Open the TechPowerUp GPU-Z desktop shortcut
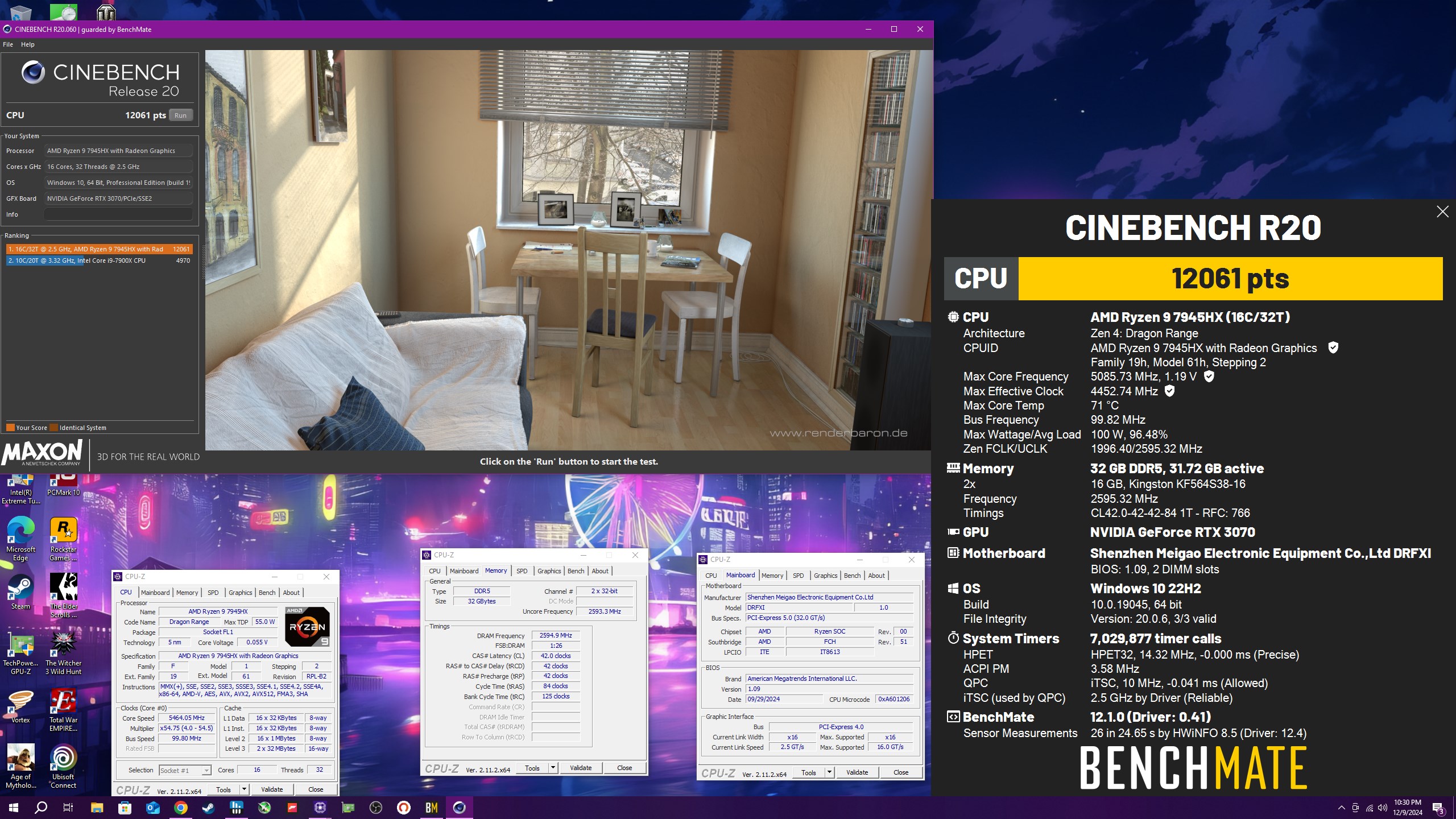The width and height of the screenshot is (1456, 819). 20,653
